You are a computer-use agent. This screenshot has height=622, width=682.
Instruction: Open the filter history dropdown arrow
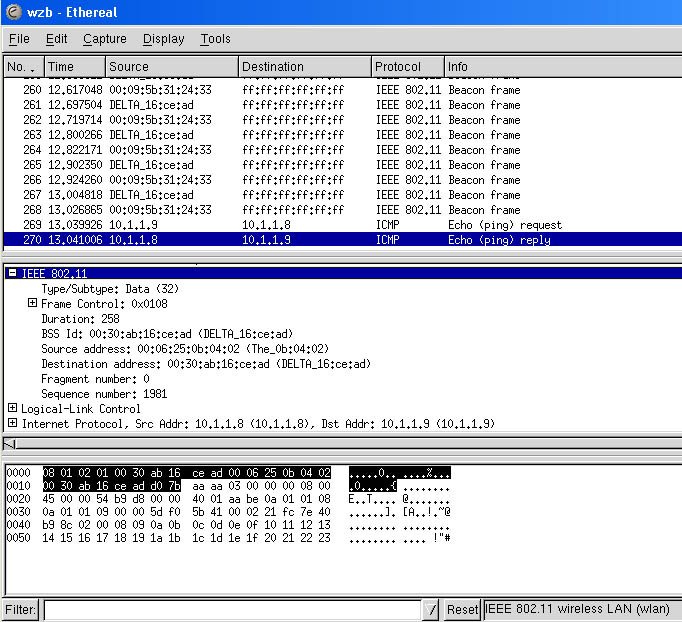tap(431, 609)
